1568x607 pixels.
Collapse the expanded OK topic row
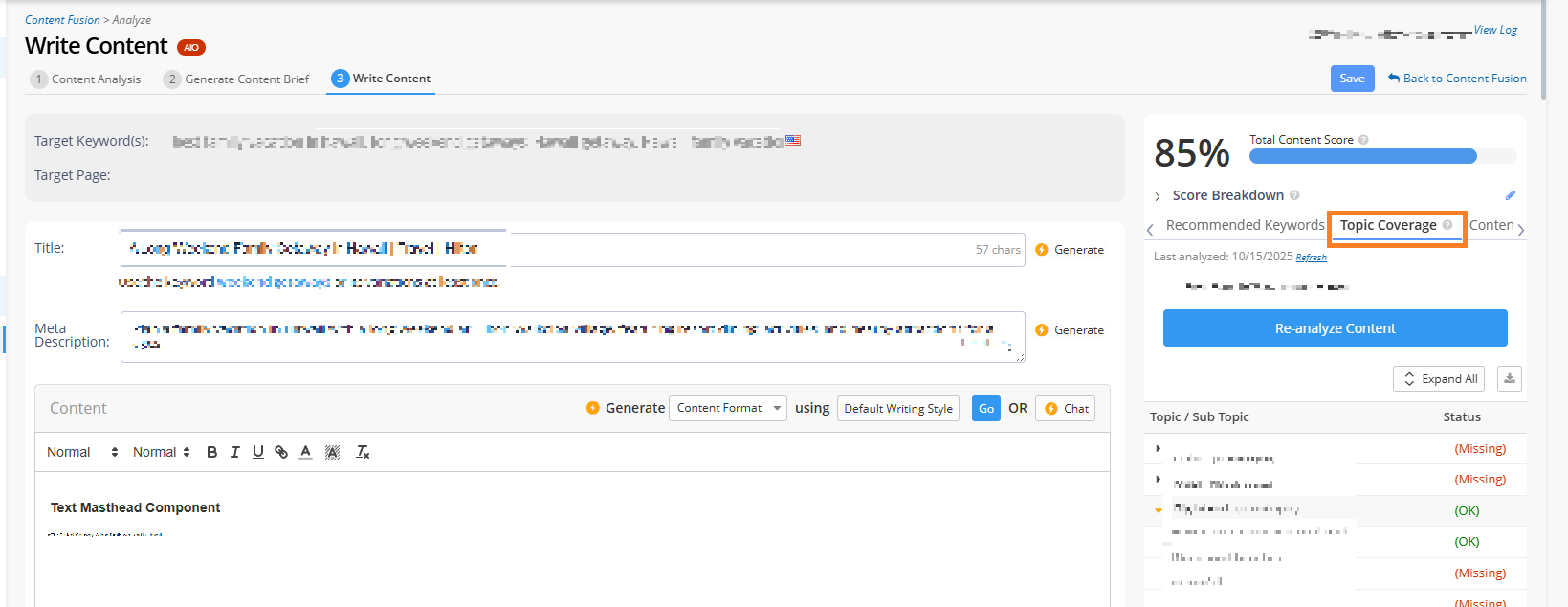pyautogui.click(x=1158, y=510)
